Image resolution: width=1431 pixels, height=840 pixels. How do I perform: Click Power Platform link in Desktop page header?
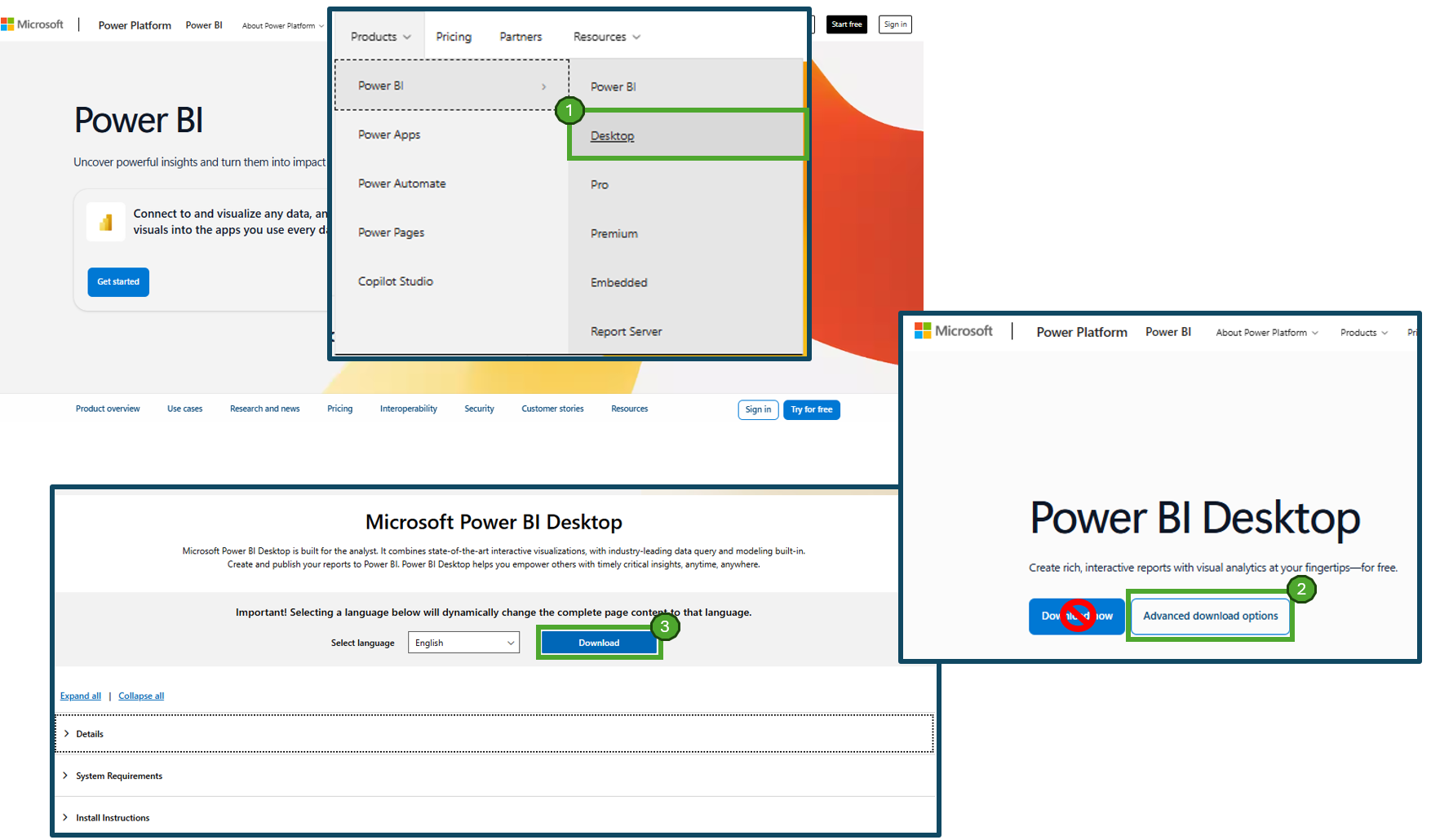(x=1082, y=332)
